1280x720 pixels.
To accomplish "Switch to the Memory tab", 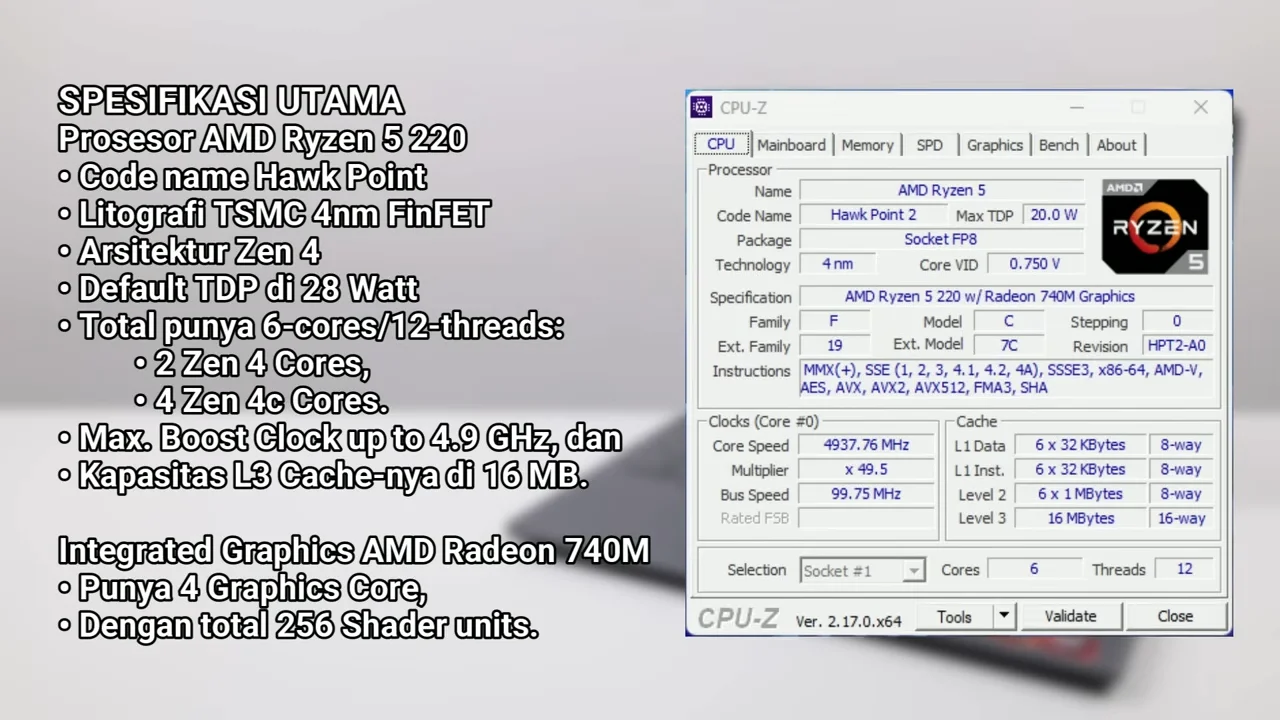I will [x=867, y=145].
